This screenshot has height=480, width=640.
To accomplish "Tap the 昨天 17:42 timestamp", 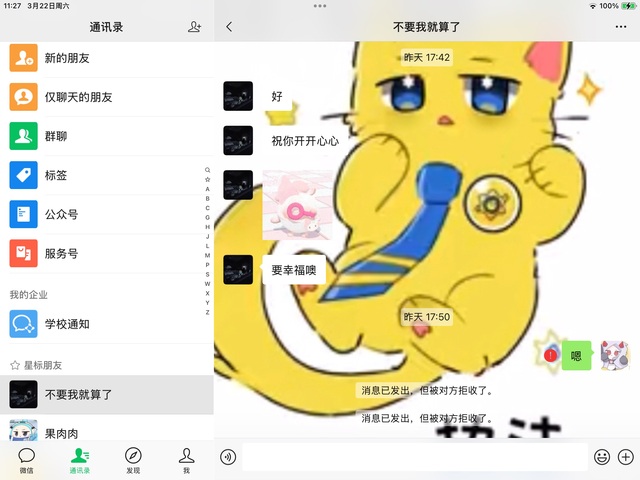I will click(x=427, y=57).
